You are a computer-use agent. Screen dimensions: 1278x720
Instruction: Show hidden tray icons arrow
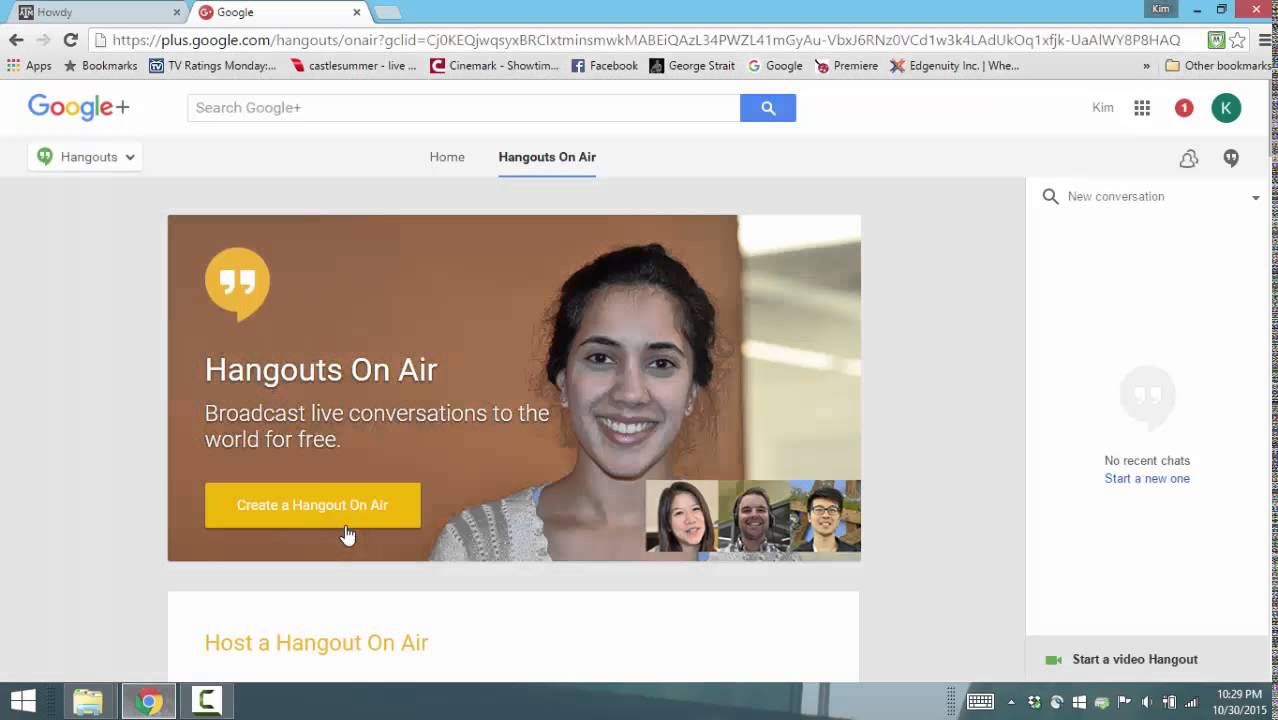coord(1011,702)
